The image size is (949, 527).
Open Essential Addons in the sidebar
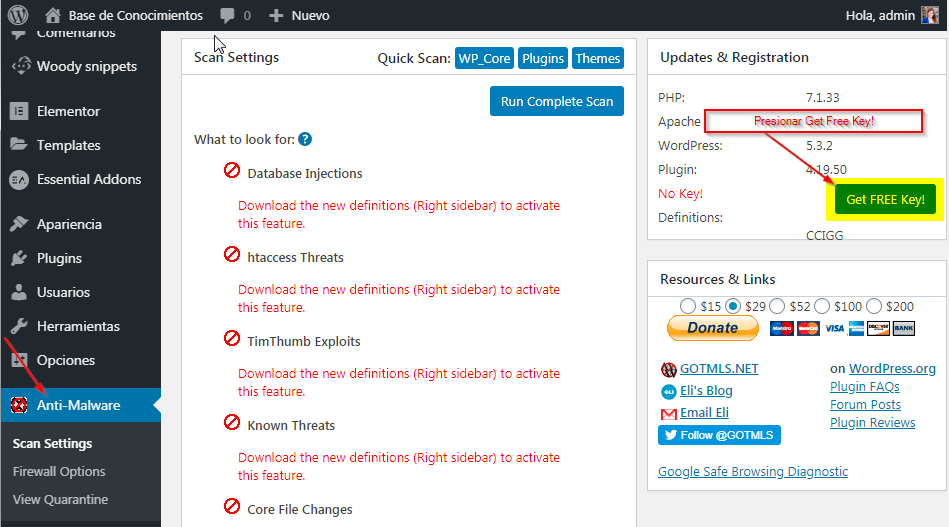click(x=88, y=179)
